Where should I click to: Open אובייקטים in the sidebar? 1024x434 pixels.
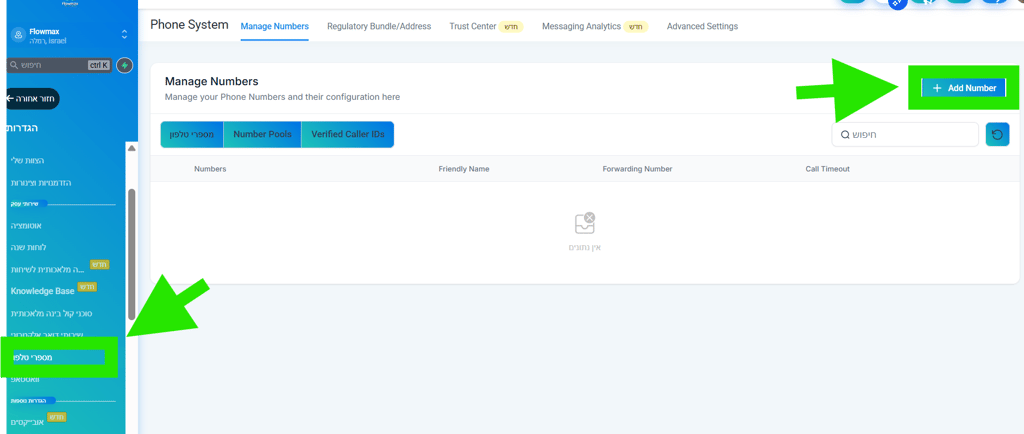click(27, 422)
